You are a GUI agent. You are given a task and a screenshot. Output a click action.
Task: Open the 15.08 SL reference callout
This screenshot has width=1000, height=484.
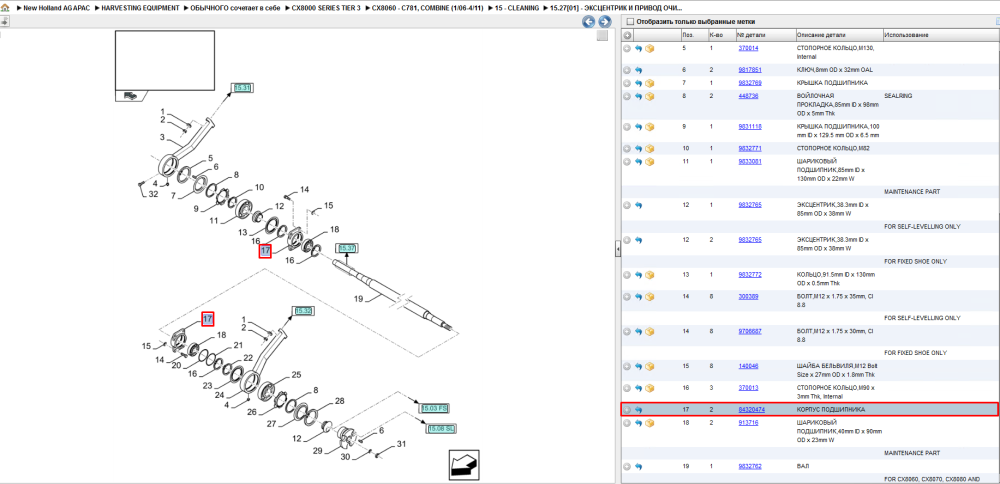point(440,429)
